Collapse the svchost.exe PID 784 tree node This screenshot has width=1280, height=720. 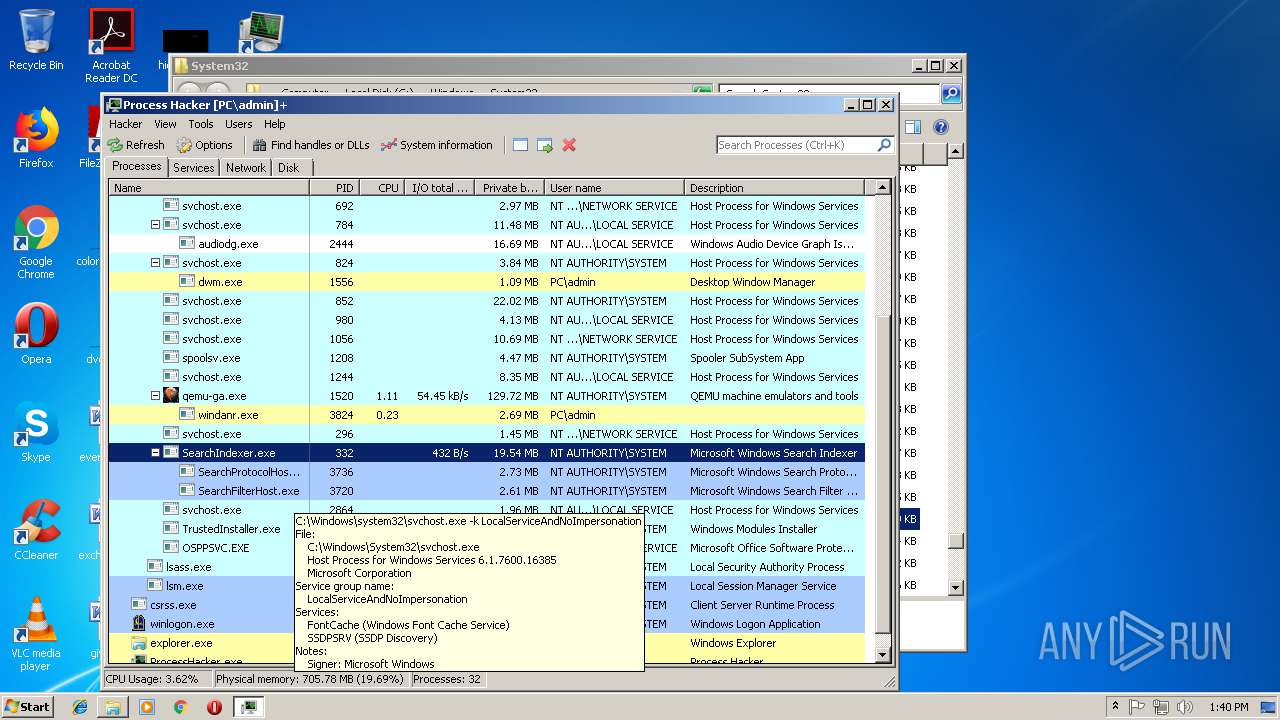click(x=155, y=225)
